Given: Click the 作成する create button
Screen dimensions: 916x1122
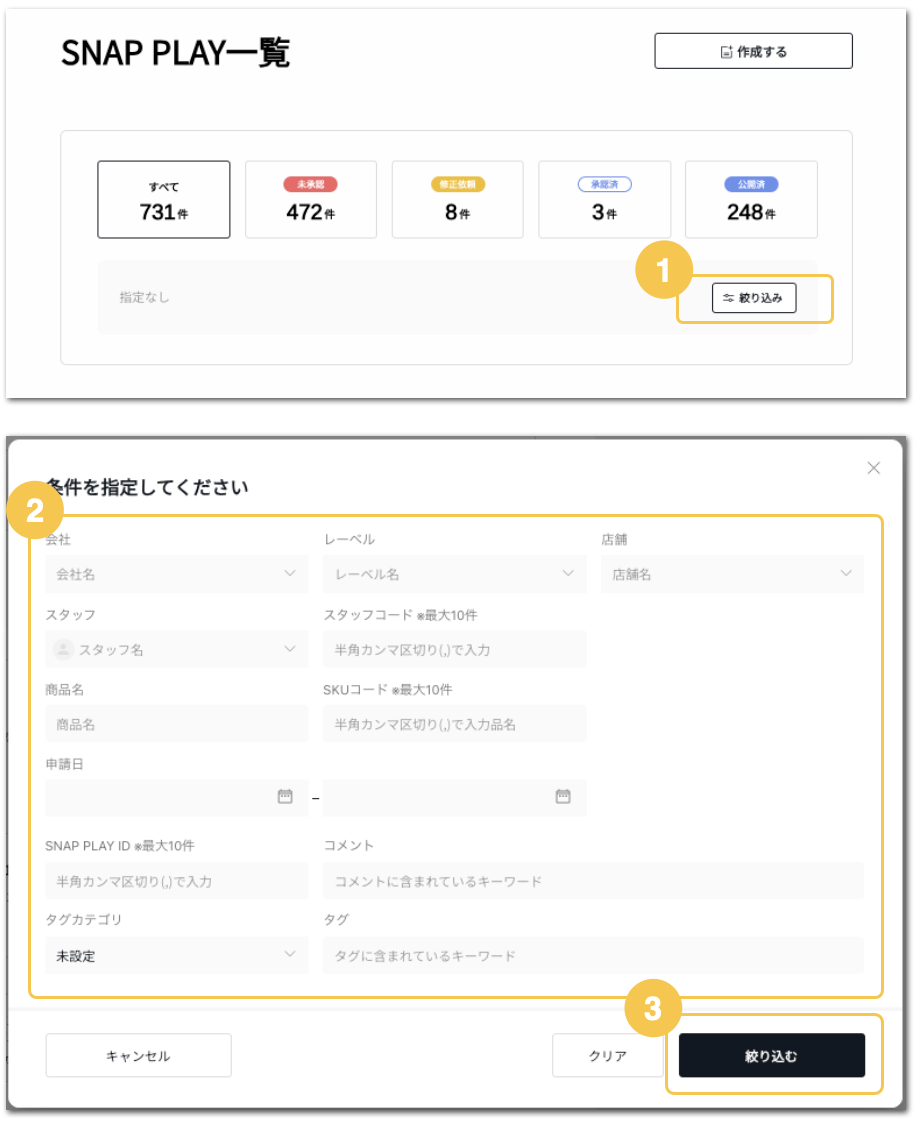Looking at the screenshot, I should (753, 51).
